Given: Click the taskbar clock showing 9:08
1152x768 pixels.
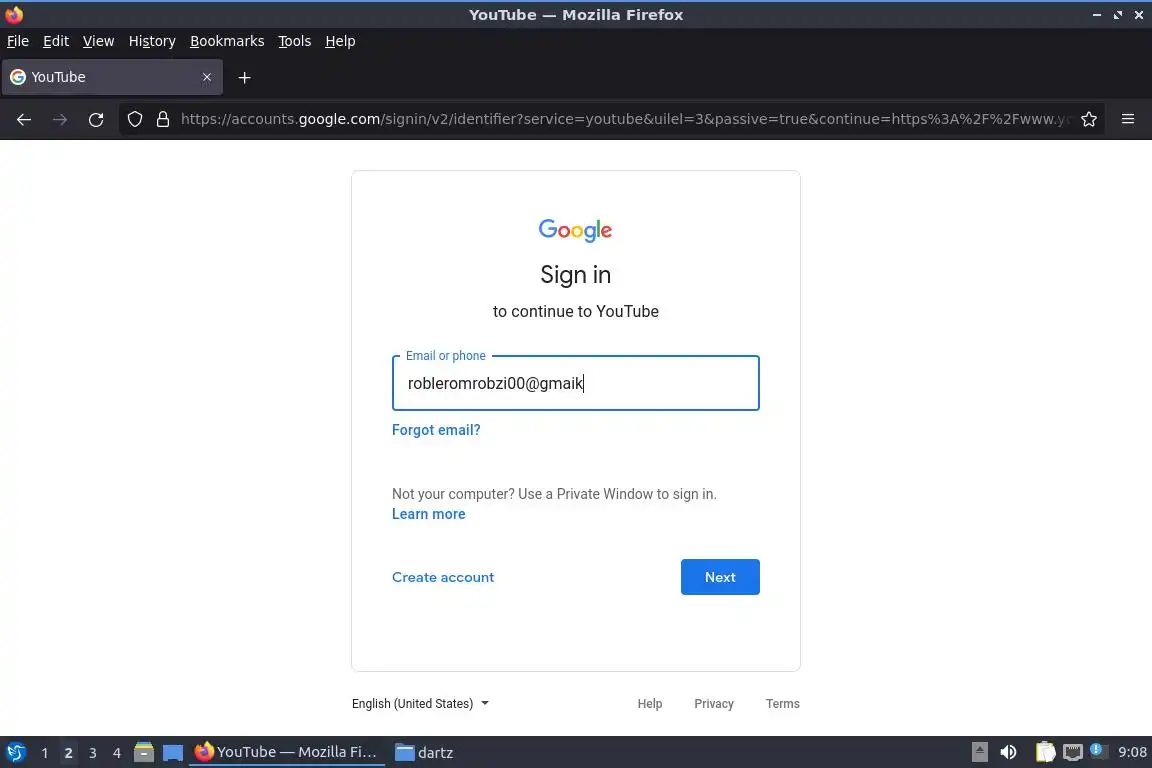Looking at the screenshot, I should [x=1132, y=752].
